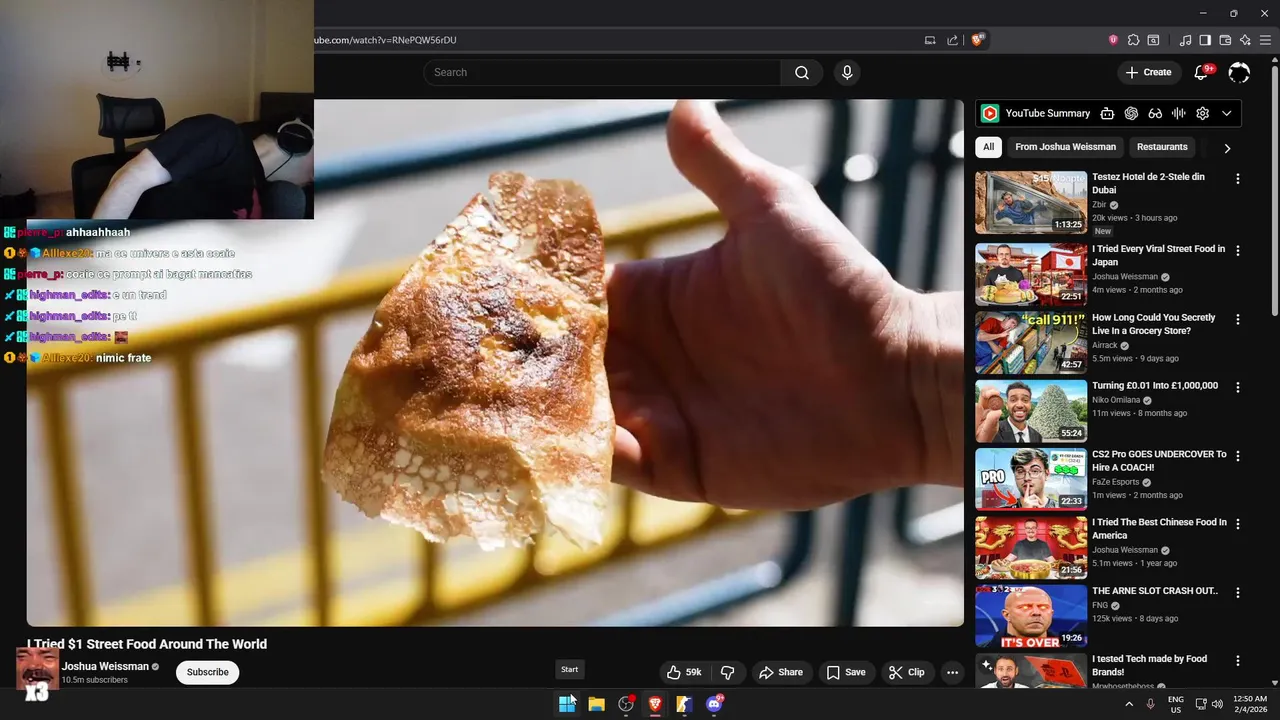Open options menu for Turning £0.01 Into £1,000,000
This screenshot has height=720, width=1280.
coord(1238,387)
